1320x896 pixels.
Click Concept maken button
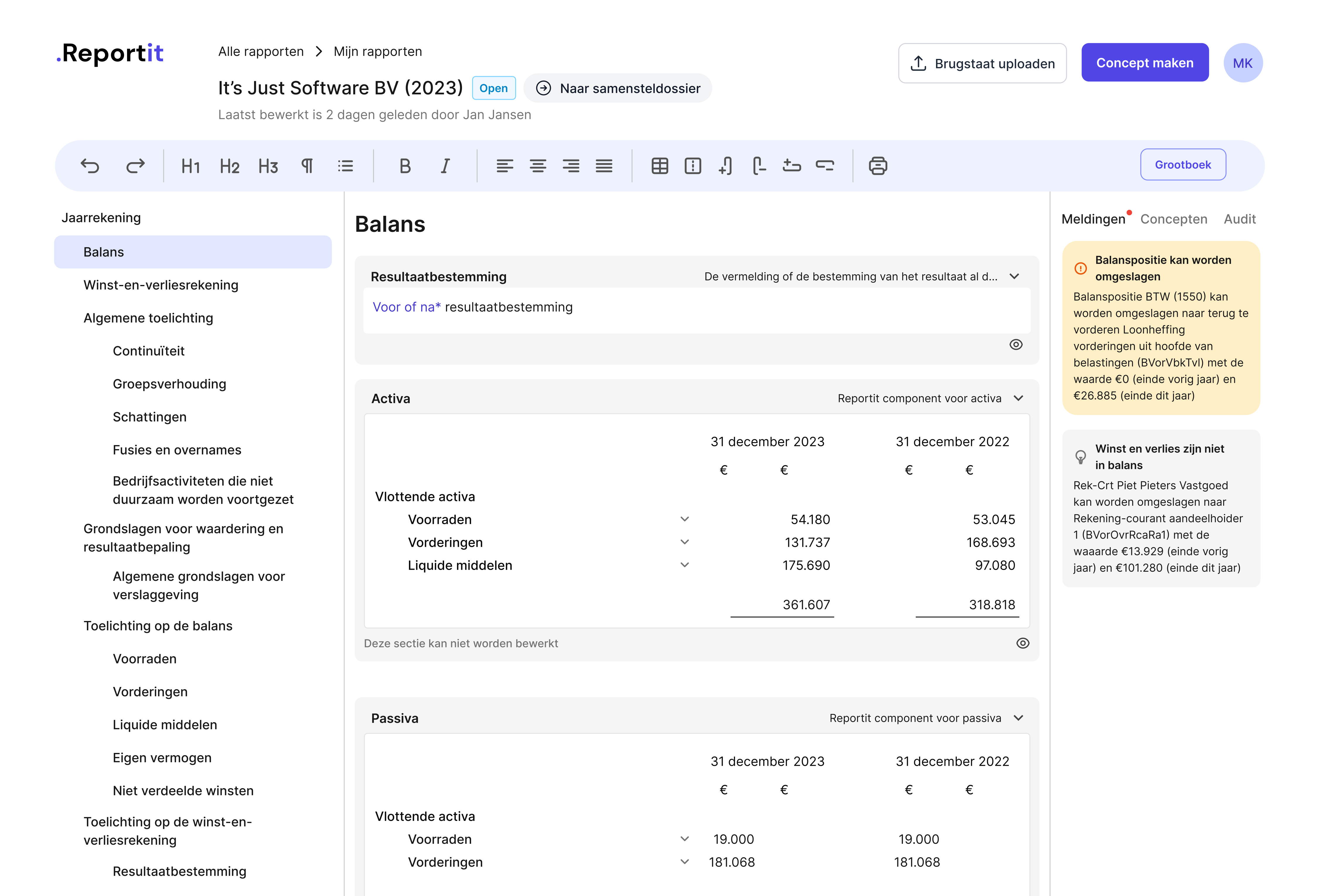(x=1145, y=62)
